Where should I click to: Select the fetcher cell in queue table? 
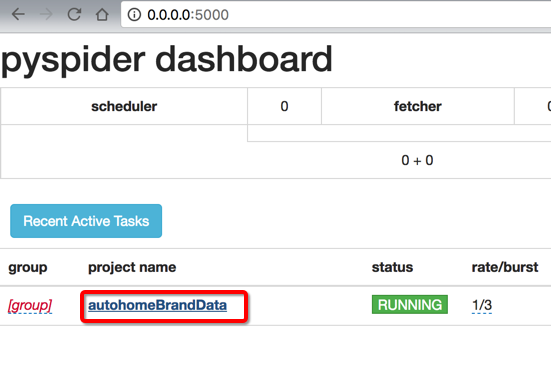(x=418, y=106)
